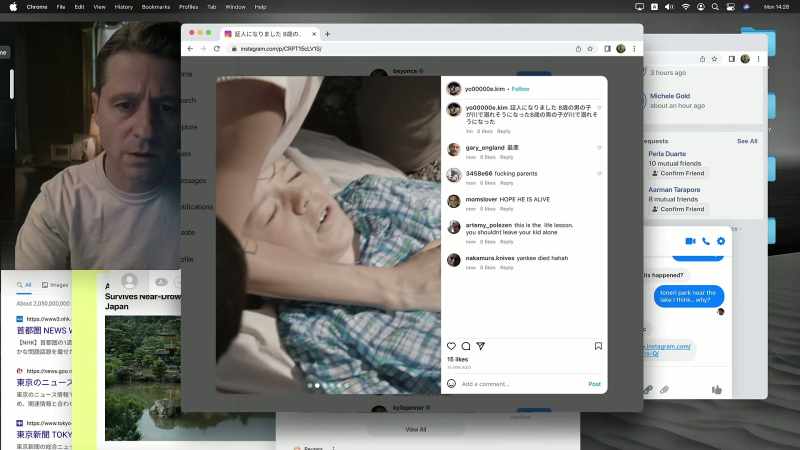Reload the Instagram page

point(217,48)
